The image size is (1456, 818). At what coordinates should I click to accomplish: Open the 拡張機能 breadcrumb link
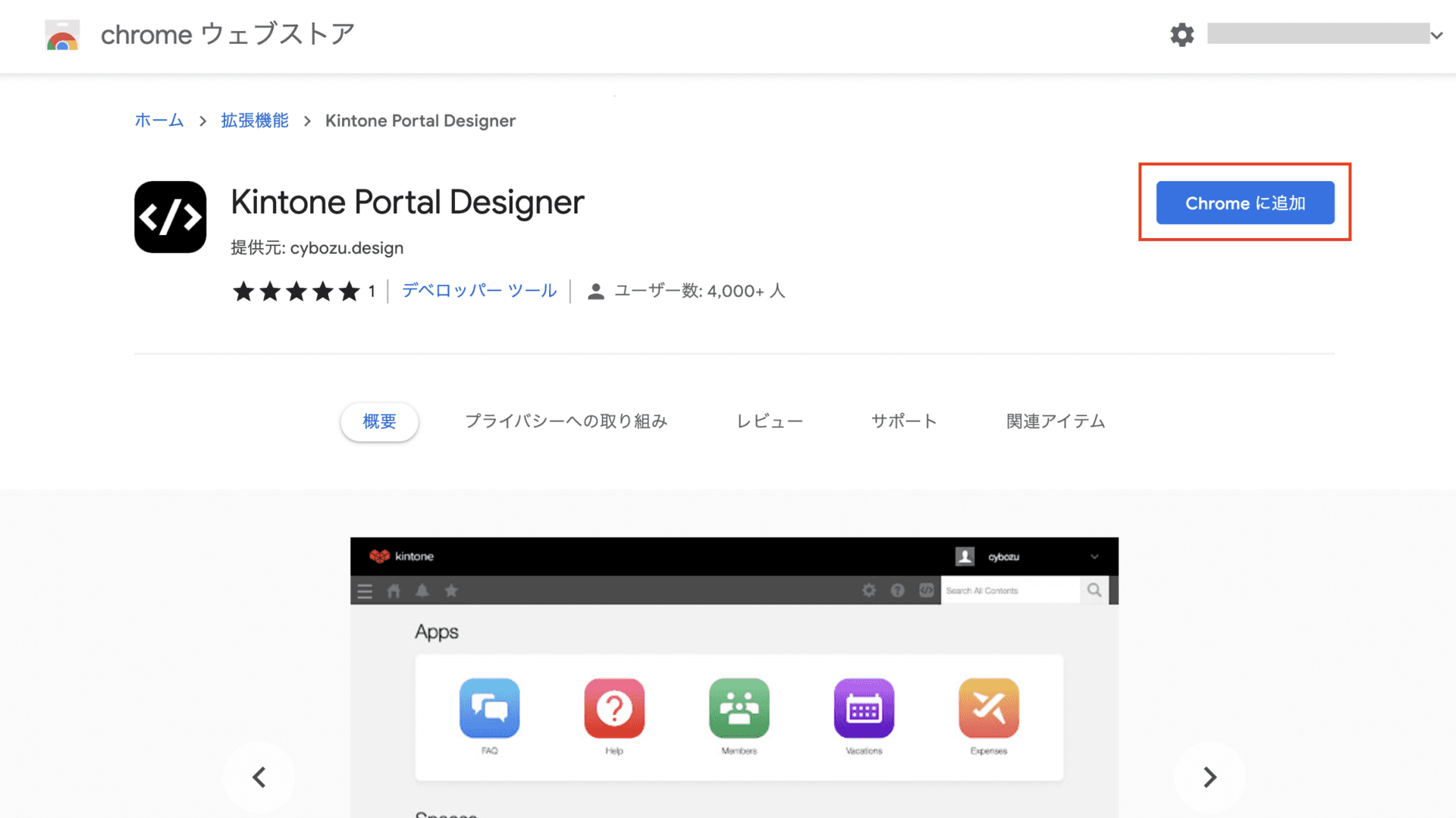(255, 121)
